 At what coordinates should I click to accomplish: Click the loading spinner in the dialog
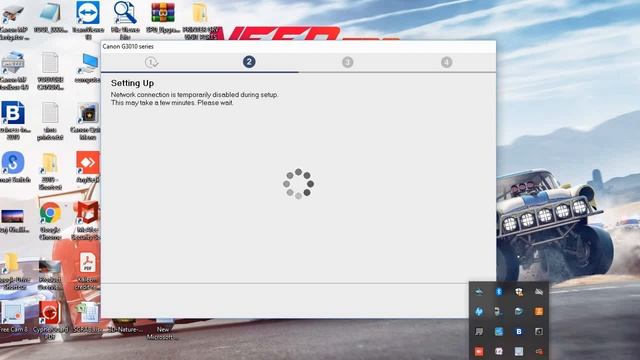[x=298, y=184]
